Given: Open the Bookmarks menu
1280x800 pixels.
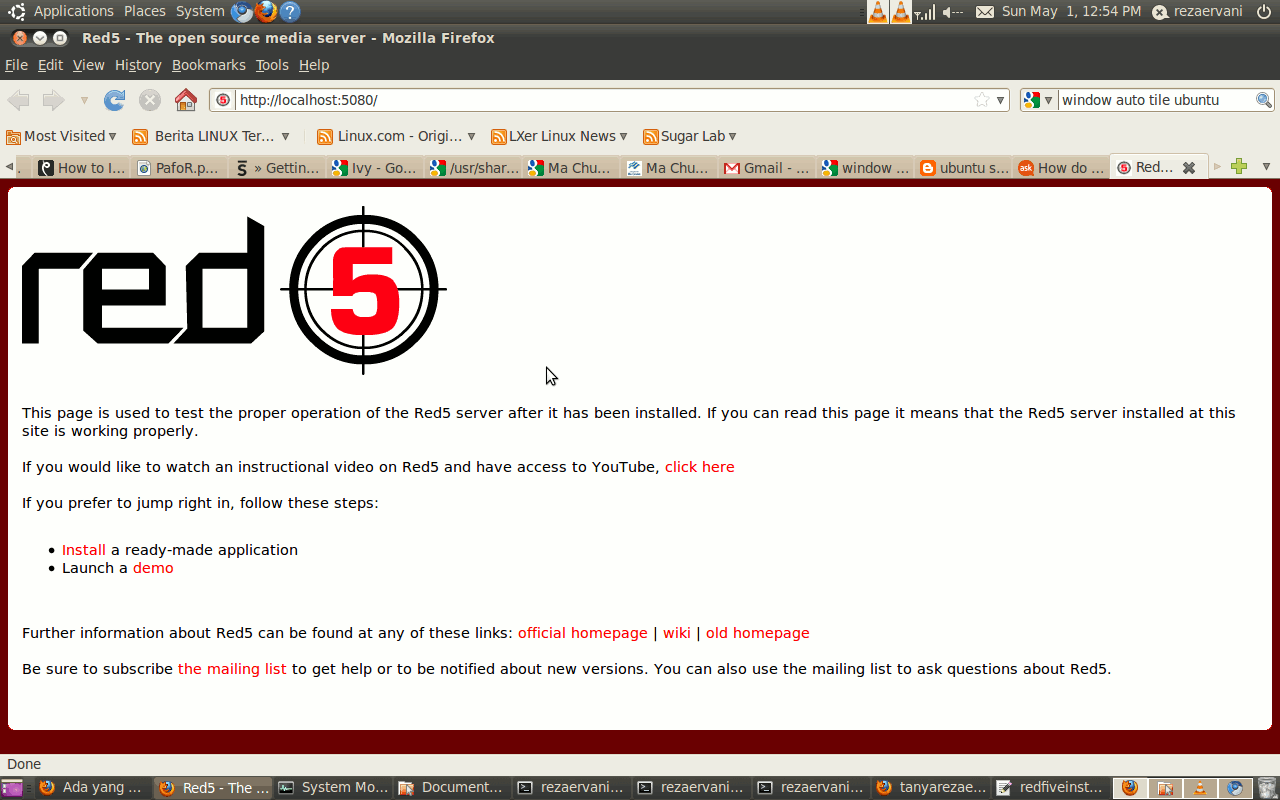Looking at the screenshot, I should (208, 65).
